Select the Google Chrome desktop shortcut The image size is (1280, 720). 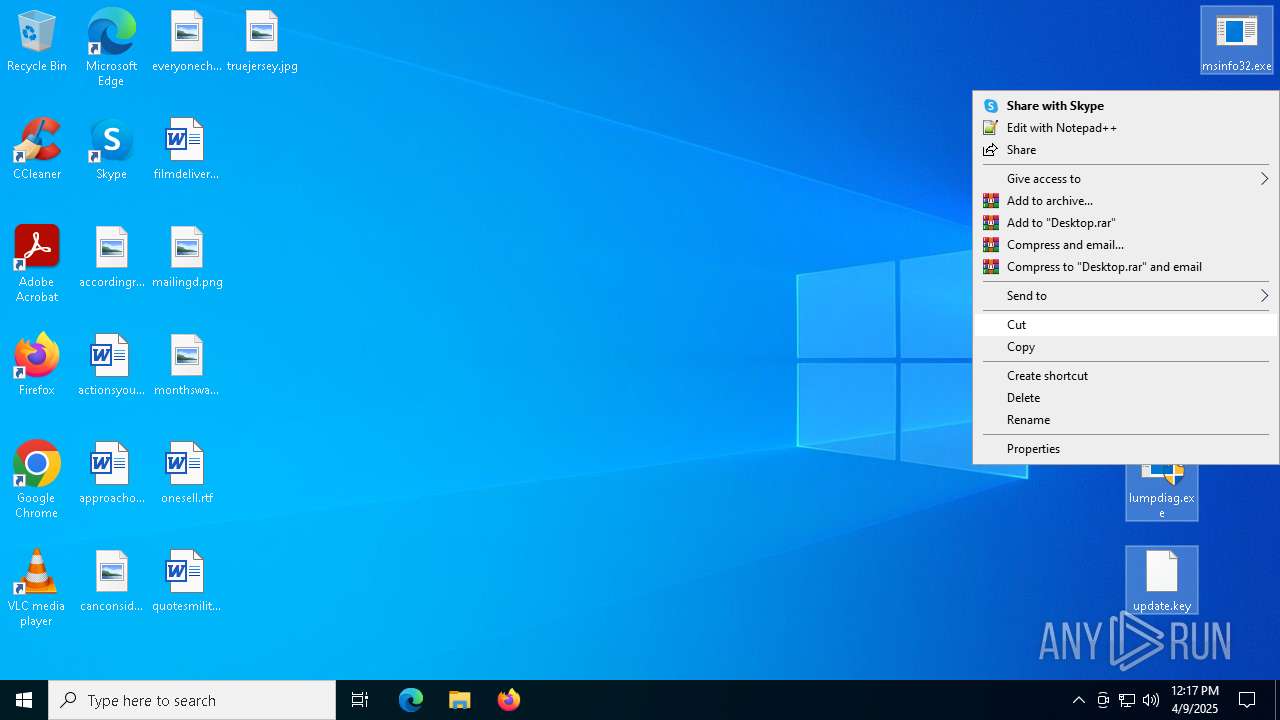pos(37,480)
